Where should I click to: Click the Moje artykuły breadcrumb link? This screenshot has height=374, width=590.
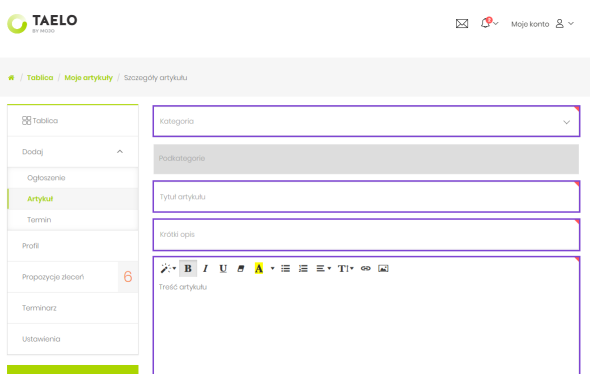[x=88, y=78]
